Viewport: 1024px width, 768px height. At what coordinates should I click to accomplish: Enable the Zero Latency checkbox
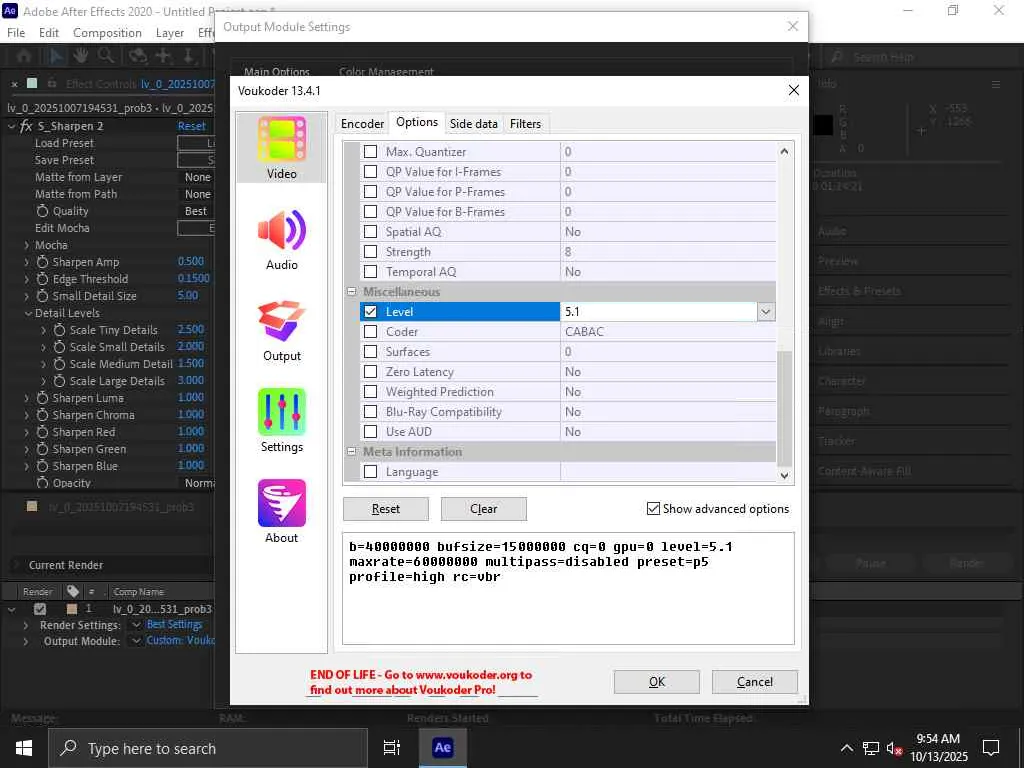370,372
